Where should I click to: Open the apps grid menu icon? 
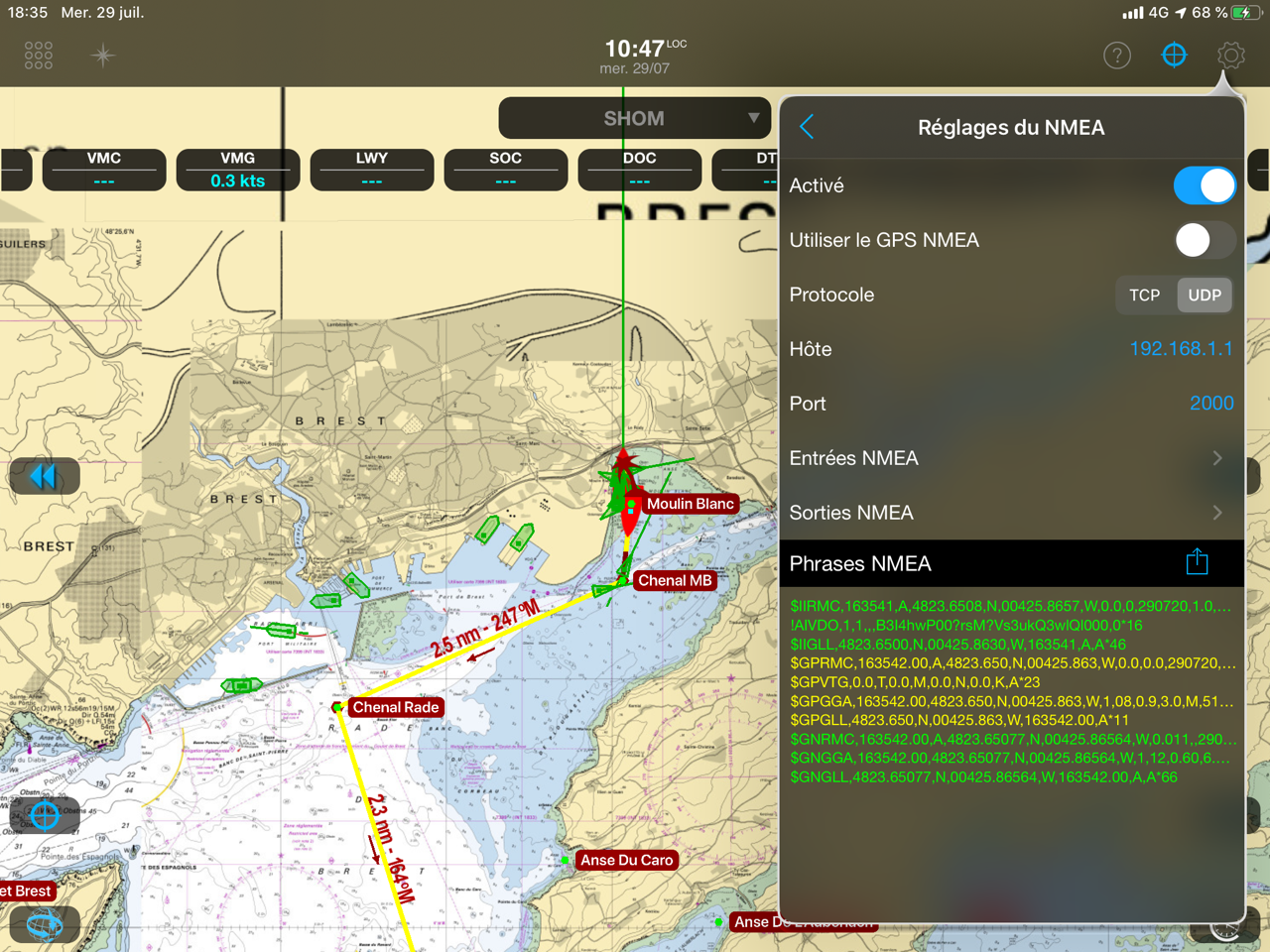(39, 56)
